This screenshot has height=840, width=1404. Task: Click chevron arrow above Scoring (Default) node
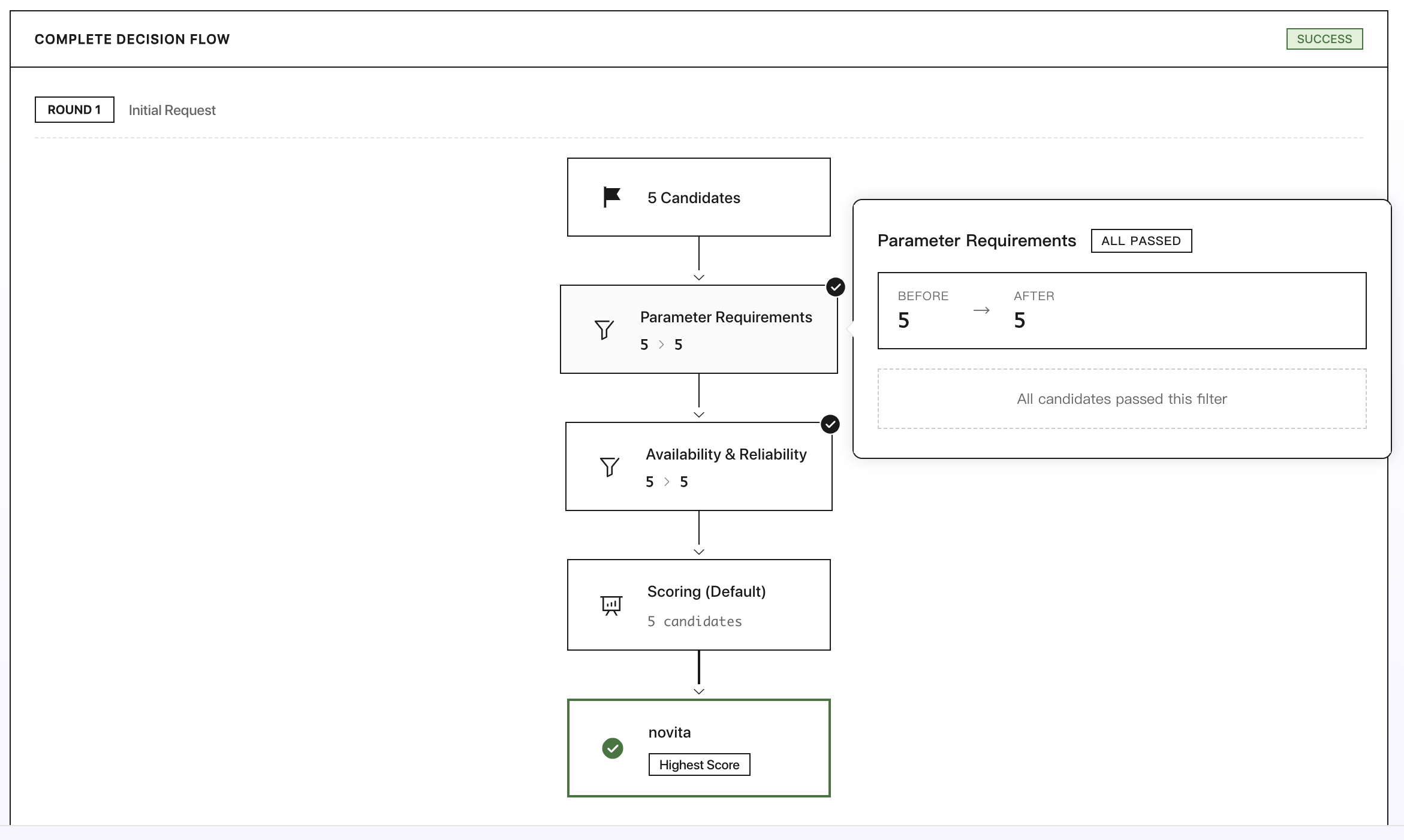(698, 552)
